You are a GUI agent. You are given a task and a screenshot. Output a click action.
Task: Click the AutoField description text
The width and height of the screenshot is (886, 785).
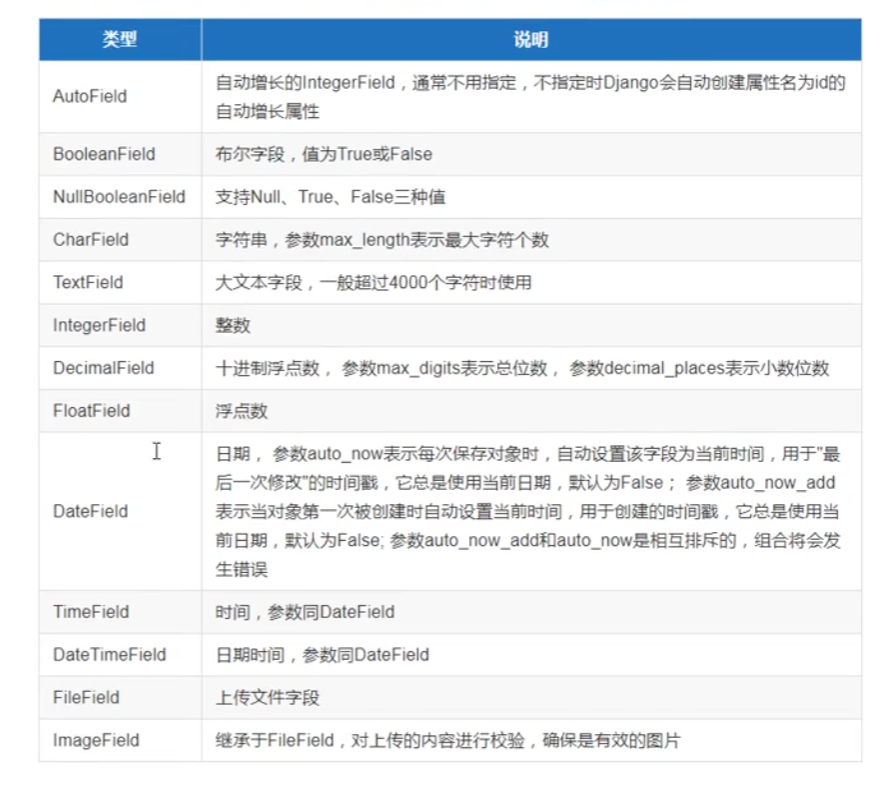pyautogui.click(x=529, y=97)
